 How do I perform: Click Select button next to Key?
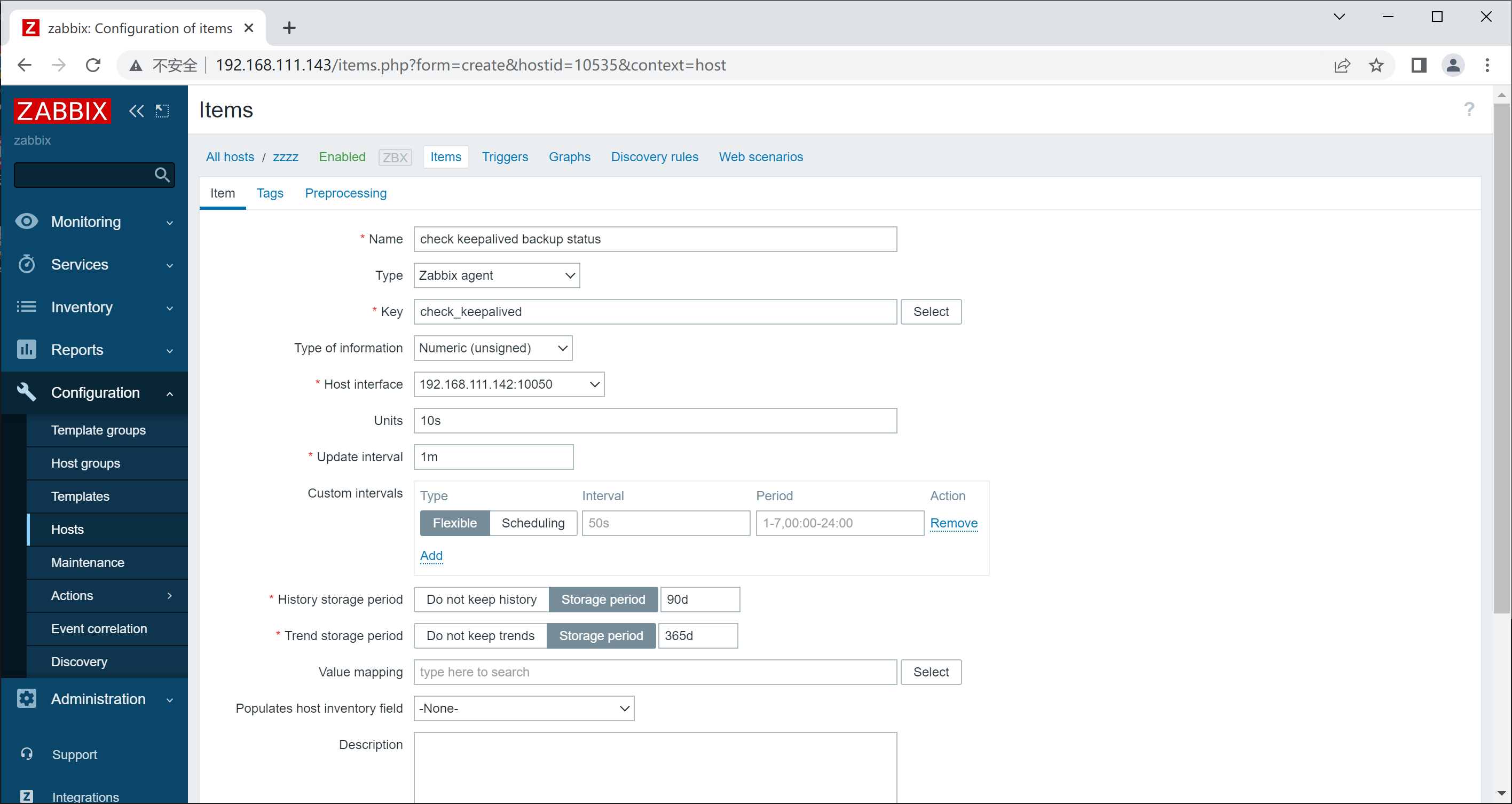point(931,312)
